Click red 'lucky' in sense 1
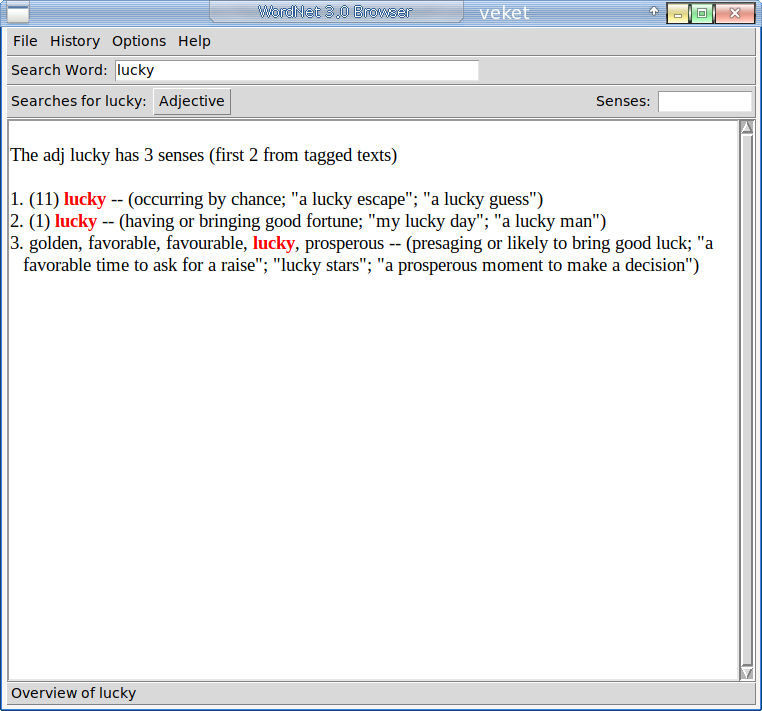762x711 pixels. pyautogui.click(x=85, y=199)
